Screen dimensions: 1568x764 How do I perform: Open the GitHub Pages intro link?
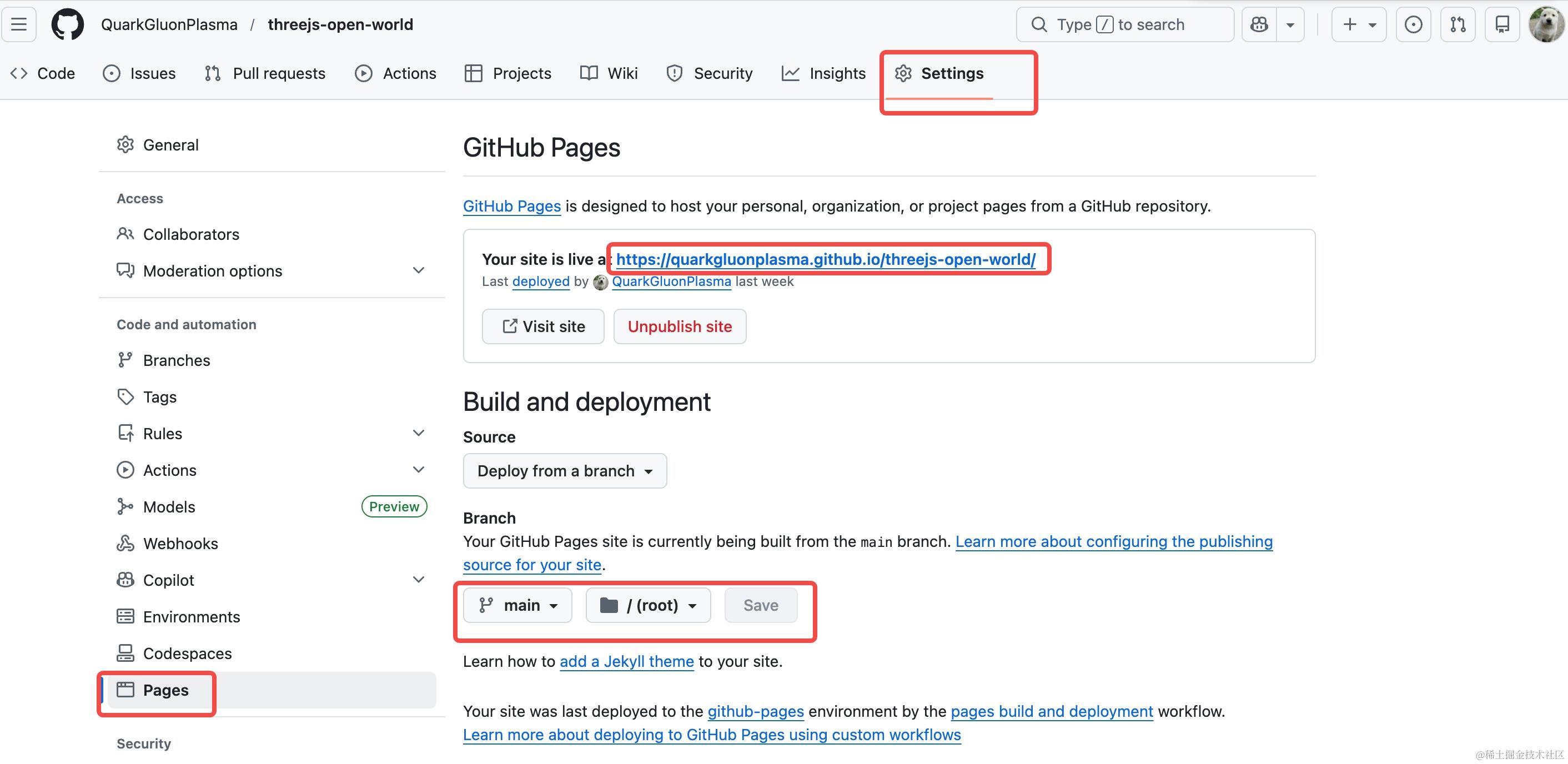coord(512,206)
